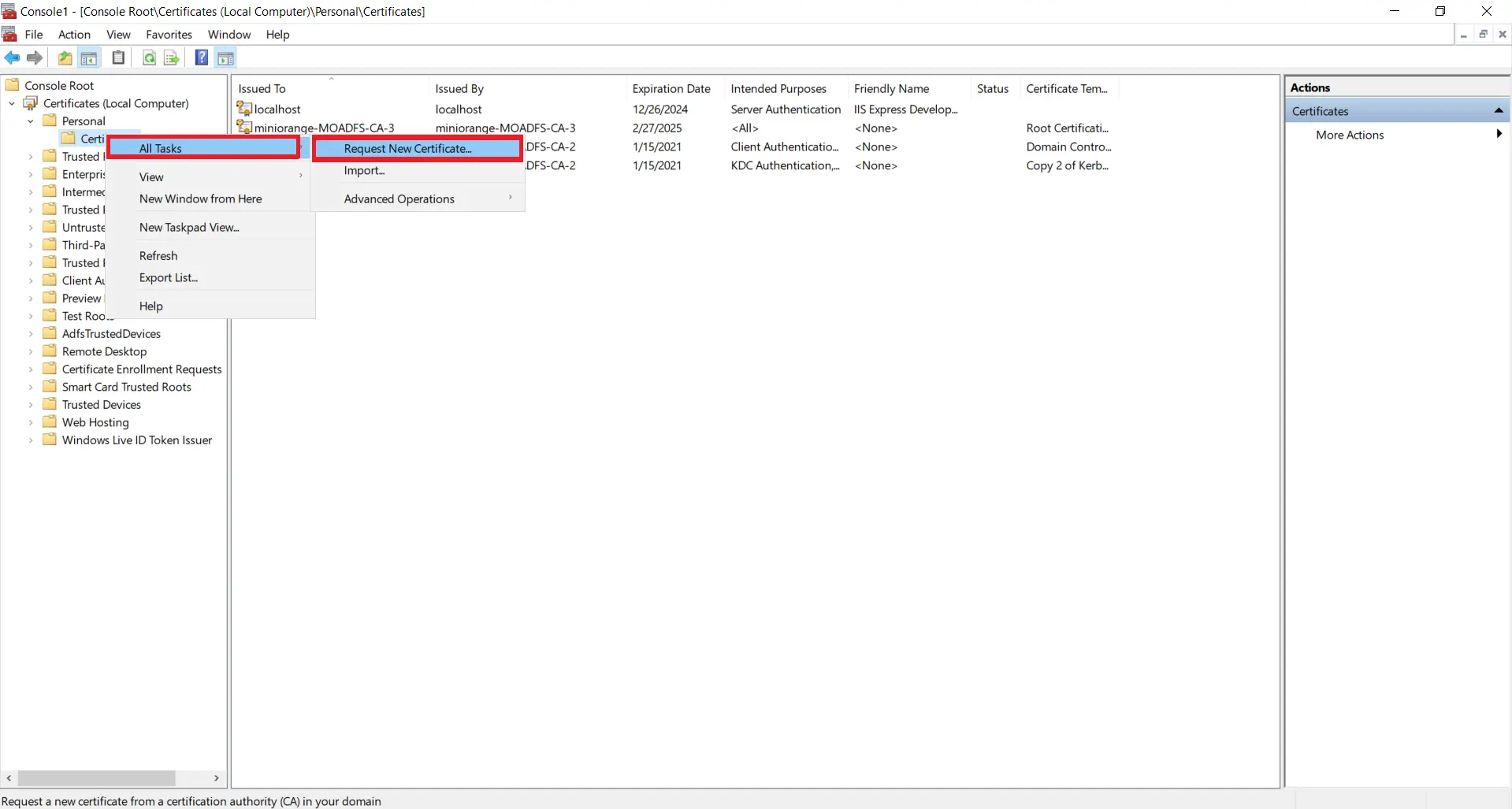The width and height of the screenshot is (1512, 809).
Task: Collapse the Personal folder in the tree
Action: coord(31,121)
